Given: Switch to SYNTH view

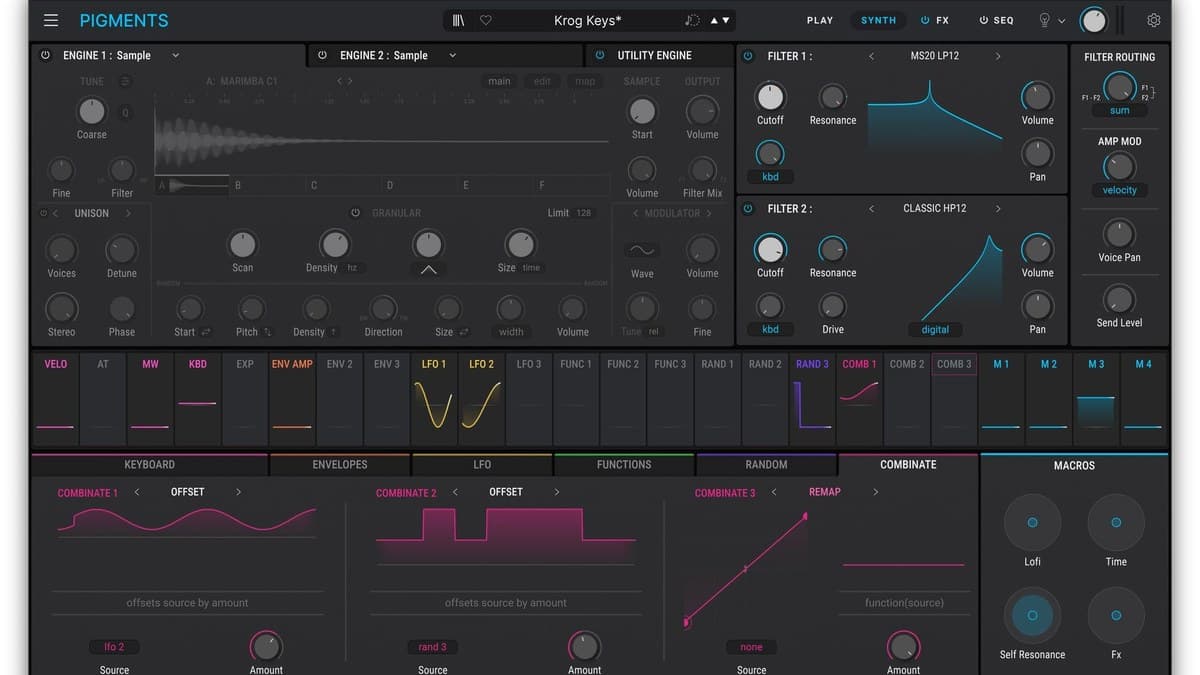Looking at the screenshot, I should (879, 20).
